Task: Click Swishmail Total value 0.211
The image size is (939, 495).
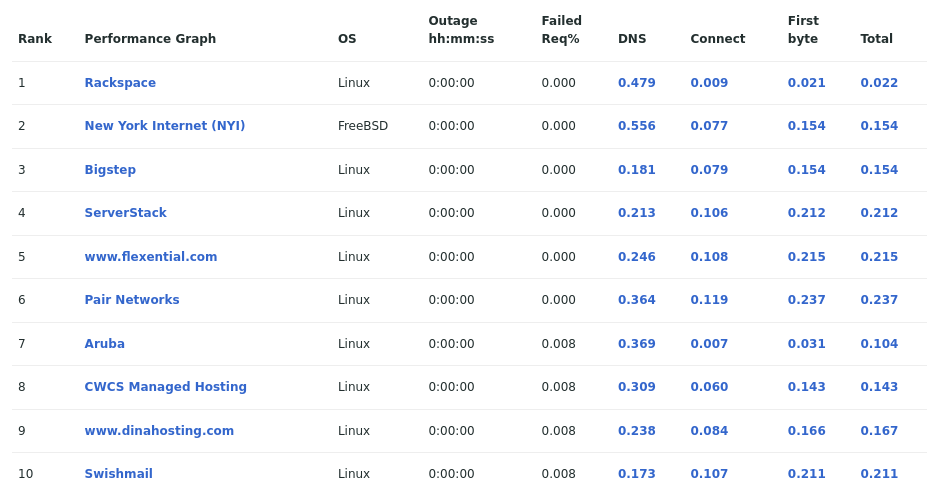Action: click(879, 473)
